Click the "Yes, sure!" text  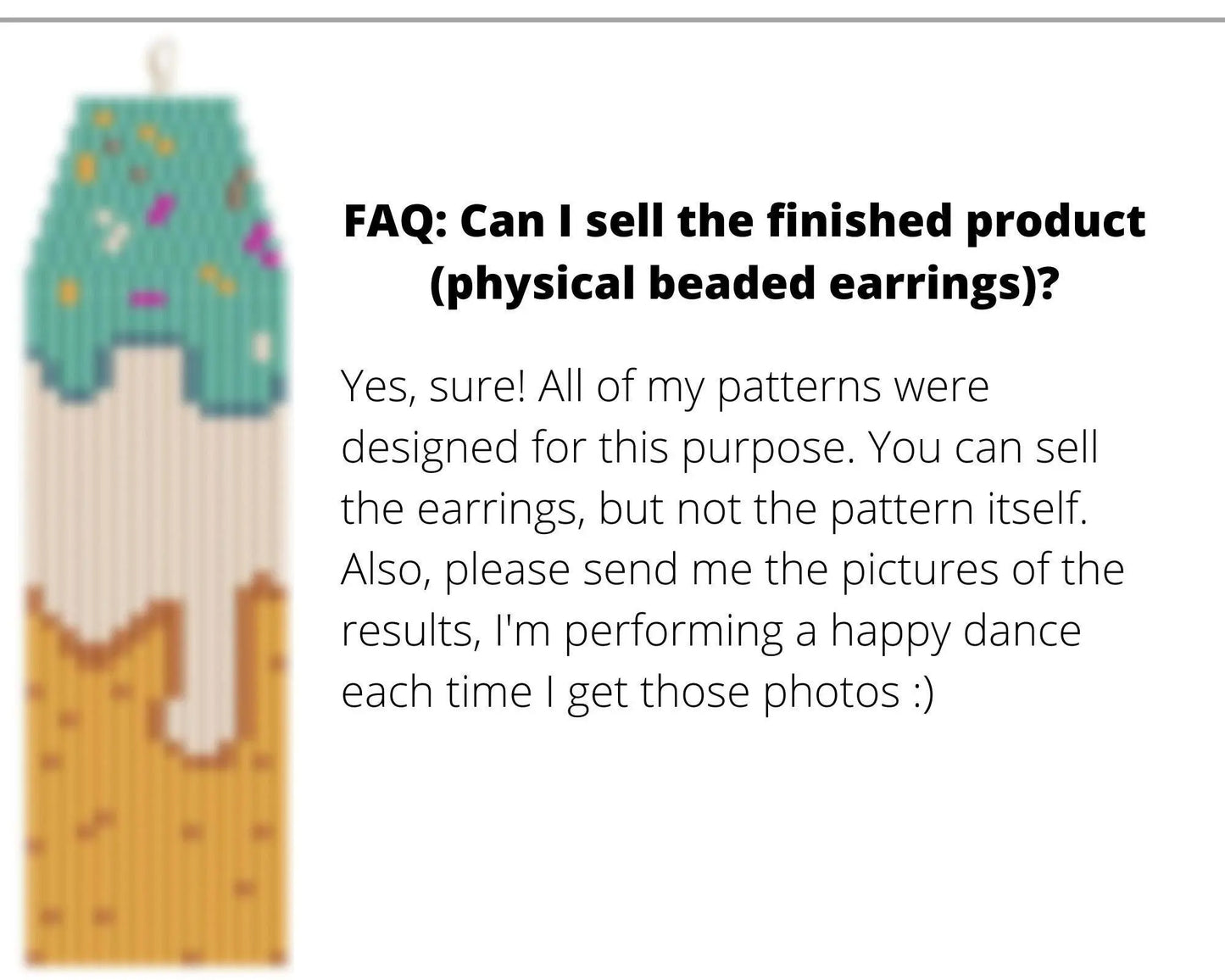pyautogui.click(x=432, y=388)
